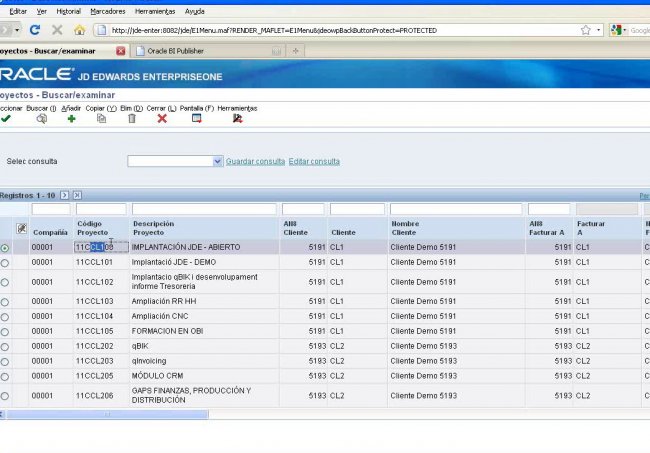Screen dimensions: 650x453
Task: Open the Pantalla form icon
Action: (x=196, y=119)
